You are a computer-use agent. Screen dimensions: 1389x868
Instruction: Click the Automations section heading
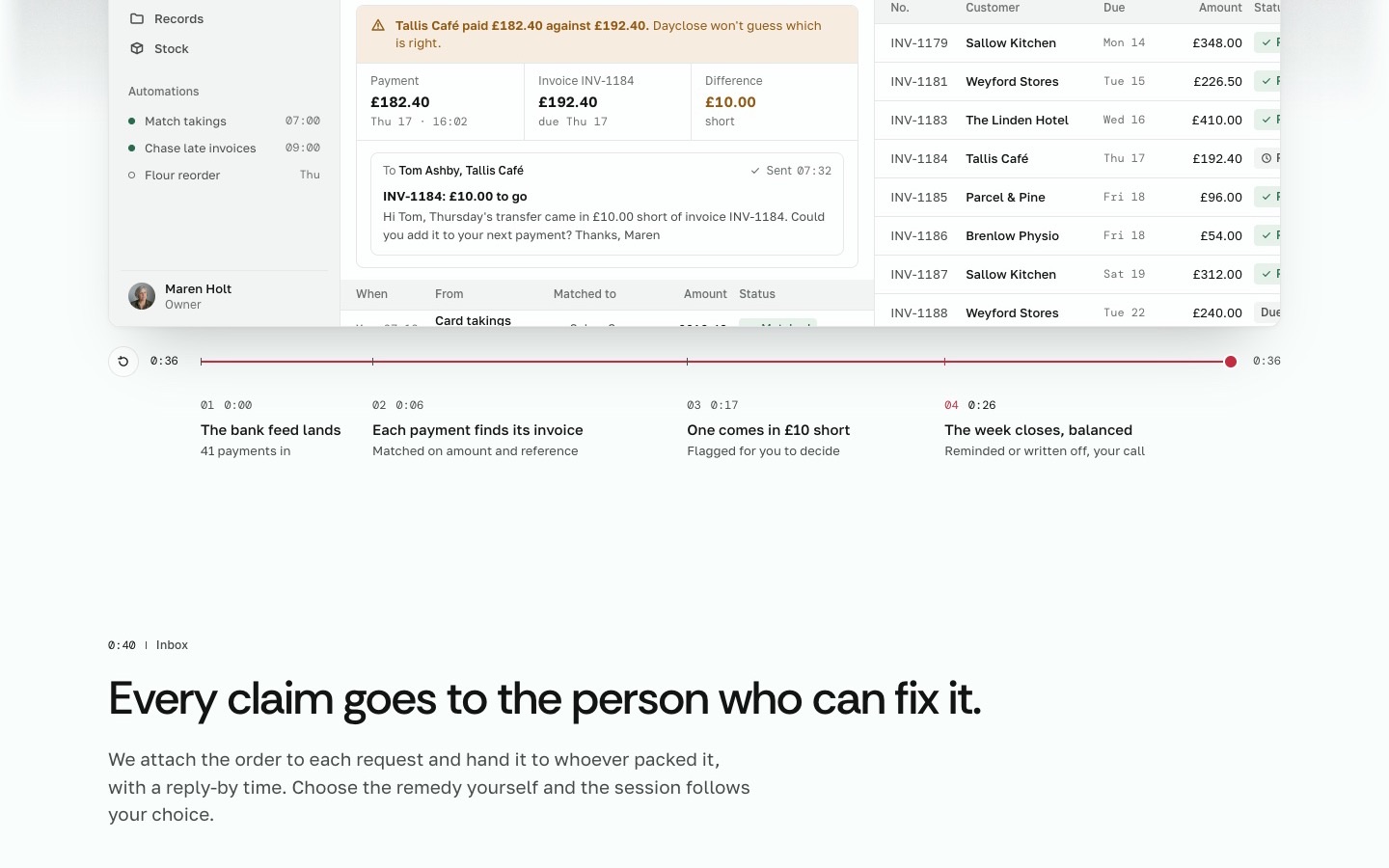point(164,92)
